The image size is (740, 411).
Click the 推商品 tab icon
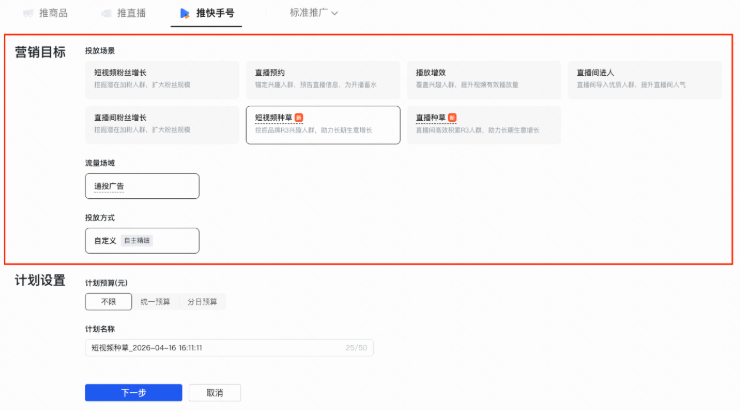tap(28, 13)
